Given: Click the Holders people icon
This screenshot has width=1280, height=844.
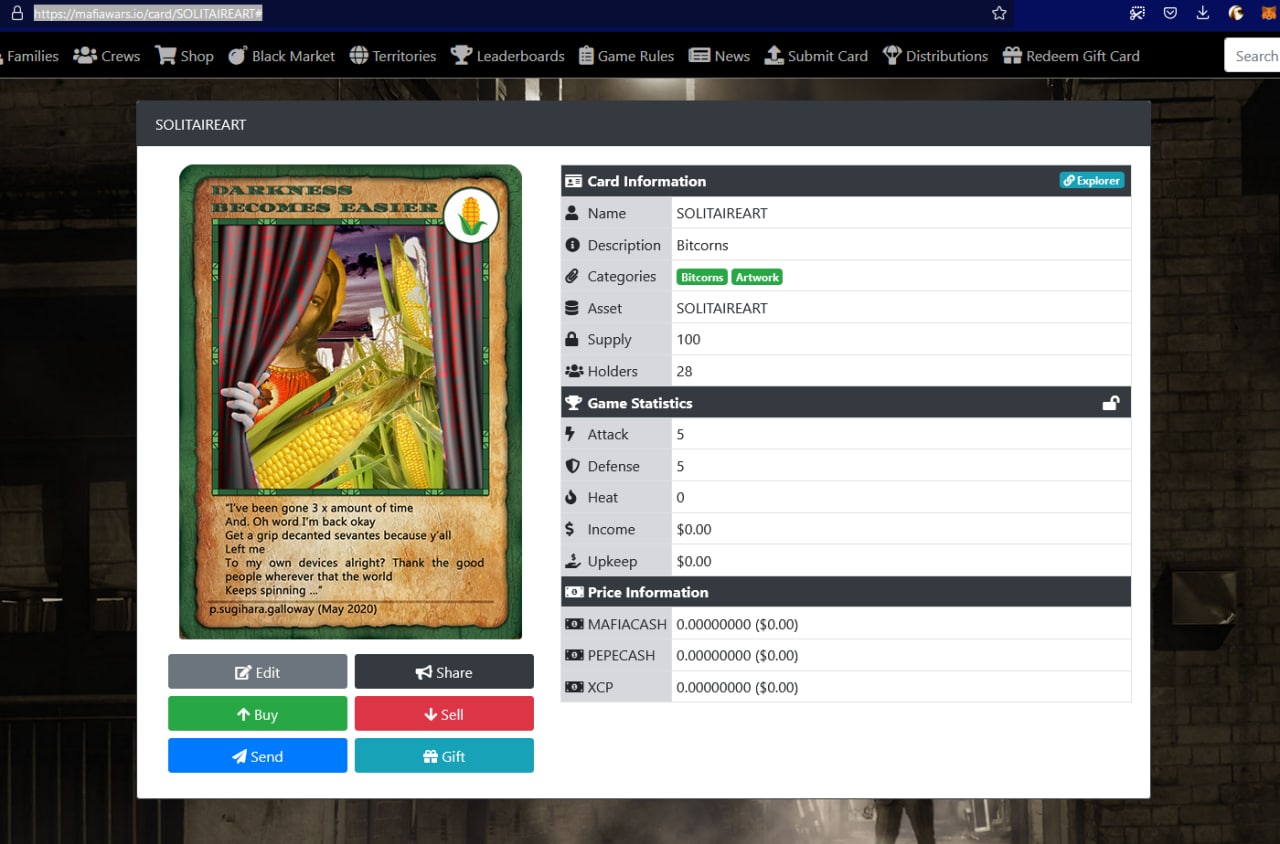Looking at the screenshot, I should click(x=574, y=371).
